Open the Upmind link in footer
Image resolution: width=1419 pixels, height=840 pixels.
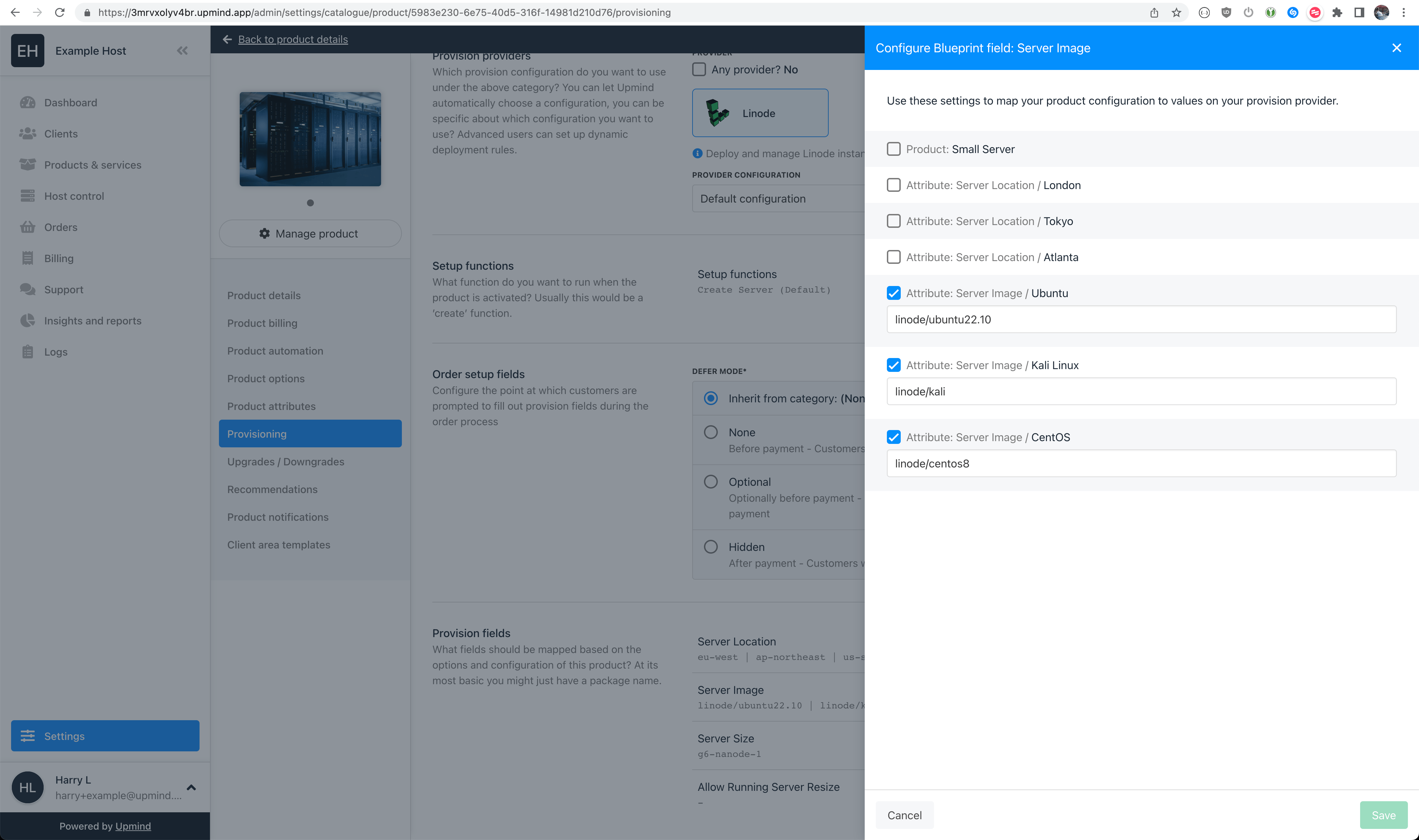[132, 826]
